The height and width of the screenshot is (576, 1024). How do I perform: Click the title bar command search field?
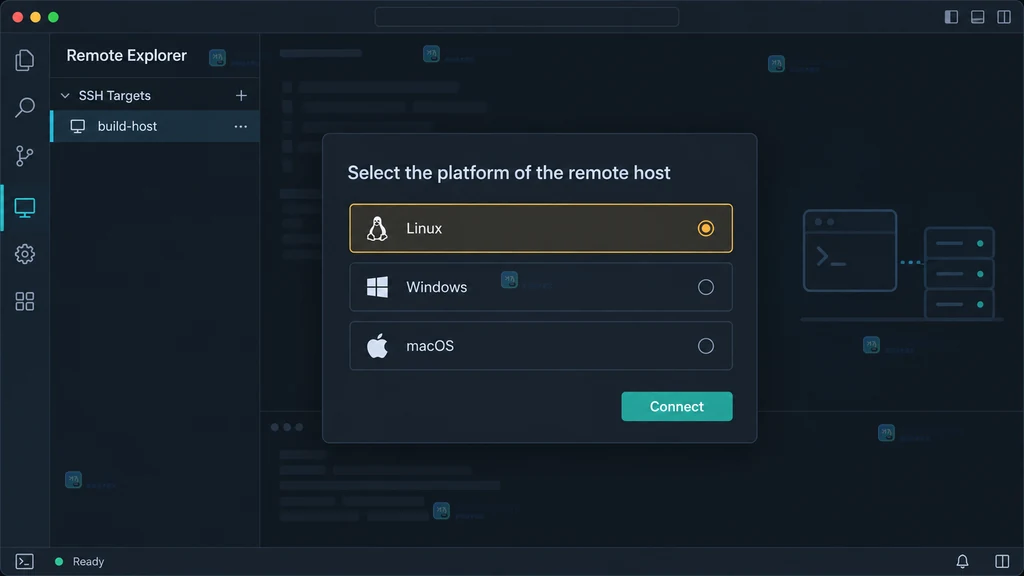tap(526, 17)
